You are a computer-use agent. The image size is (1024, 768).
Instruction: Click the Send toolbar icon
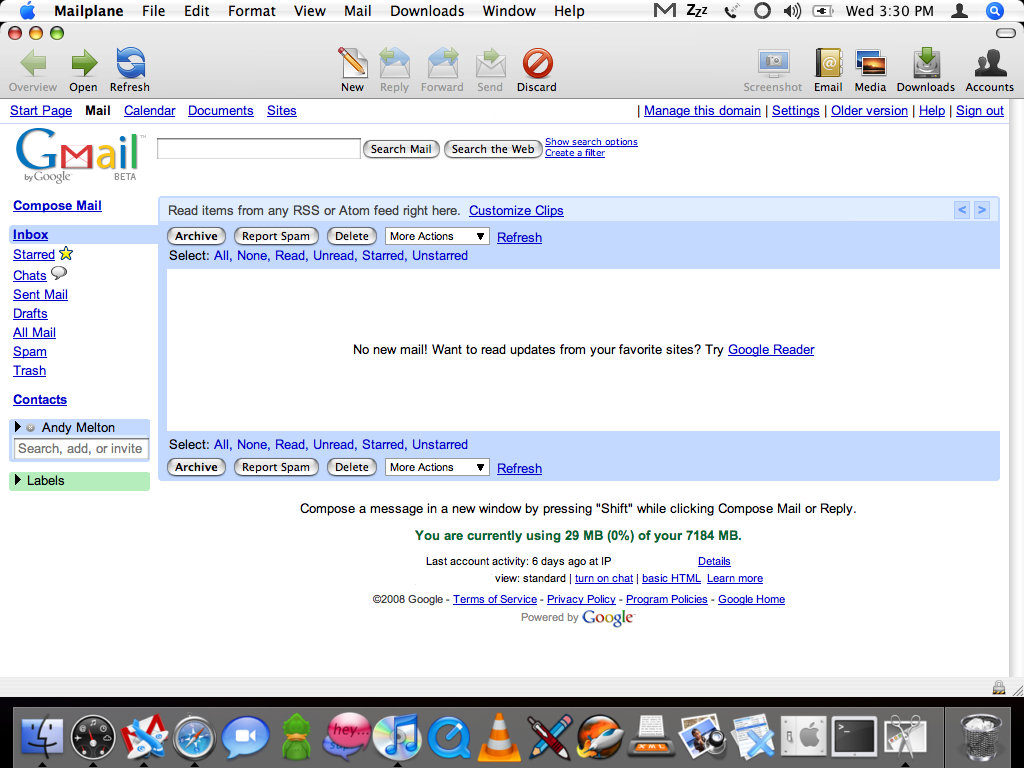(x=490, y=63)
